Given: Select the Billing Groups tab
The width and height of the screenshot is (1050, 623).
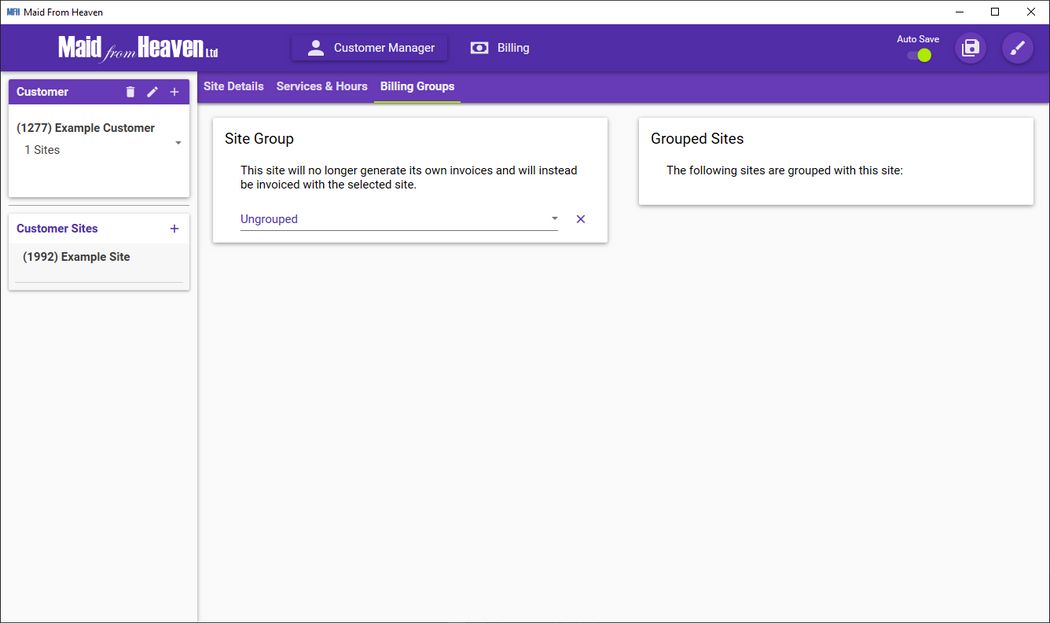Looking at the screenshot, I should click(417, 87).
